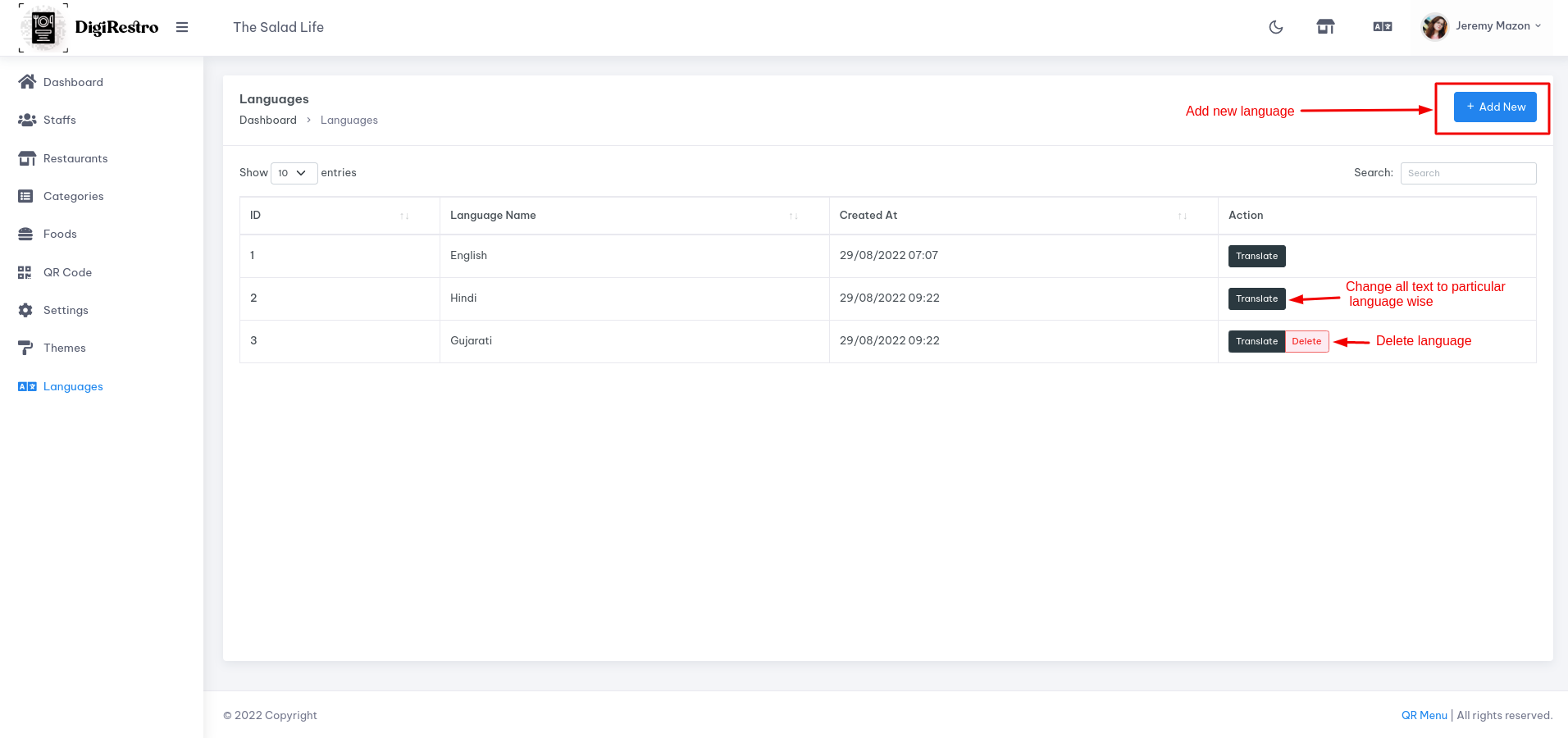Open the Dashboard menu item

pyautogui.click(x=73, y=82)
